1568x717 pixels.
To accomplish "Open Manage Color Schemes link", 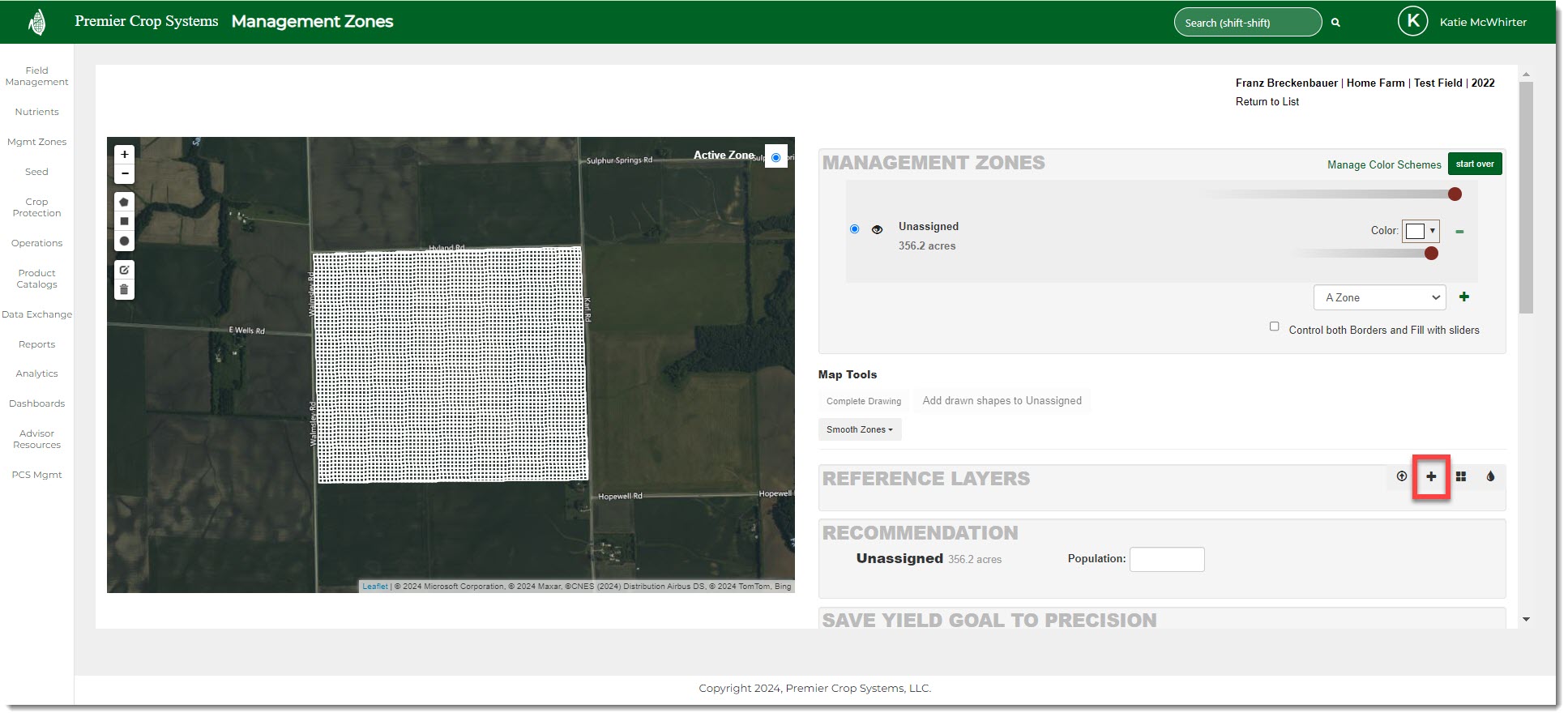I will point(1383,164).
